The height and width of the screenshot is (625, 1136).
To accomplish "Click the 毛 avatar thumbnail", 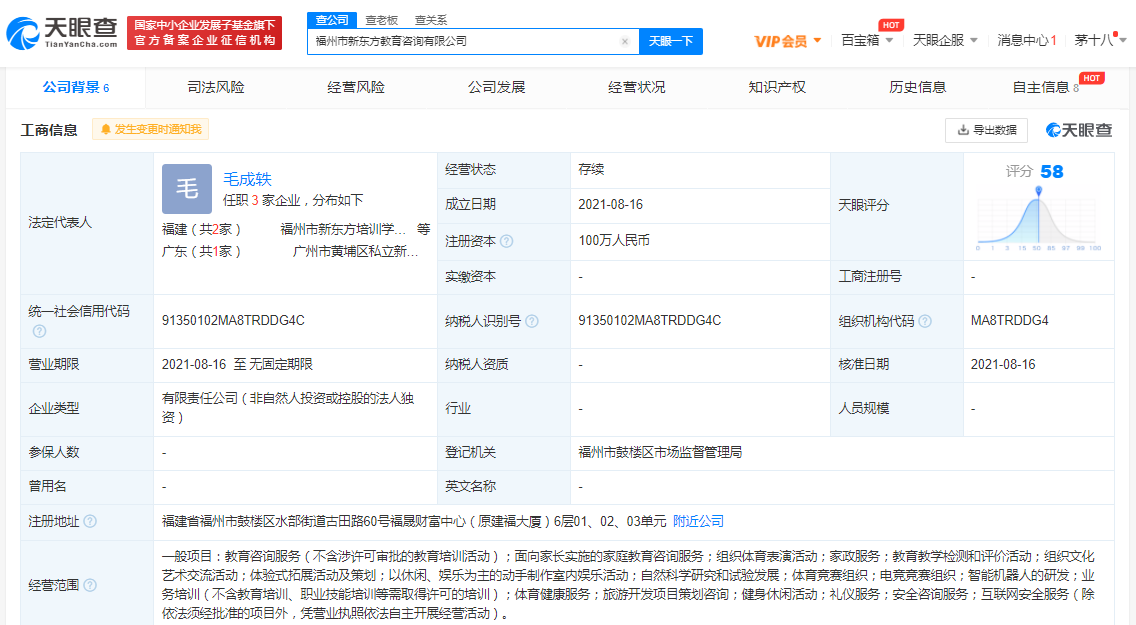I will (x=187, y=188).
